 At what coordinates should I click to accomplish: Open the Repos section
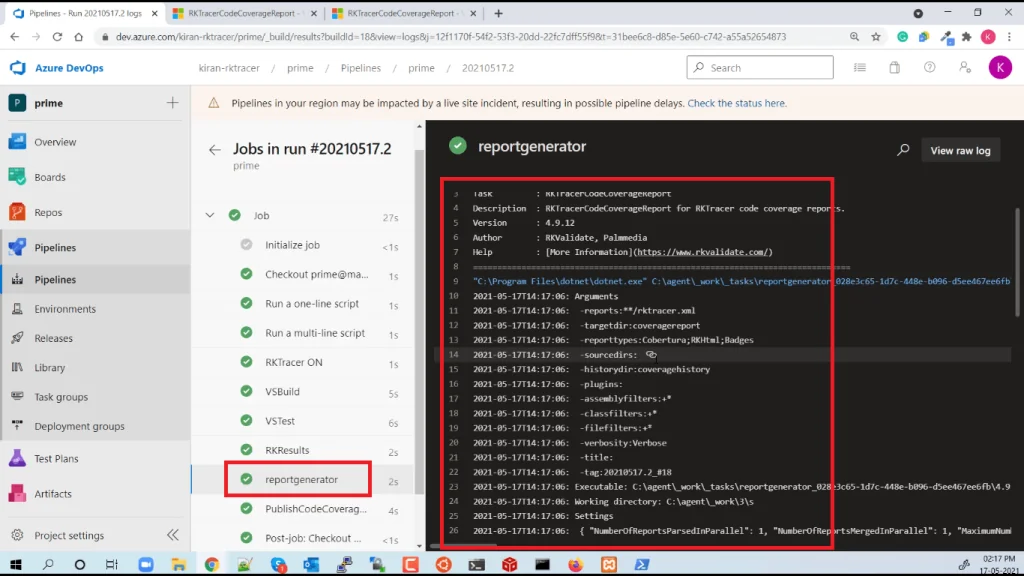48,212
